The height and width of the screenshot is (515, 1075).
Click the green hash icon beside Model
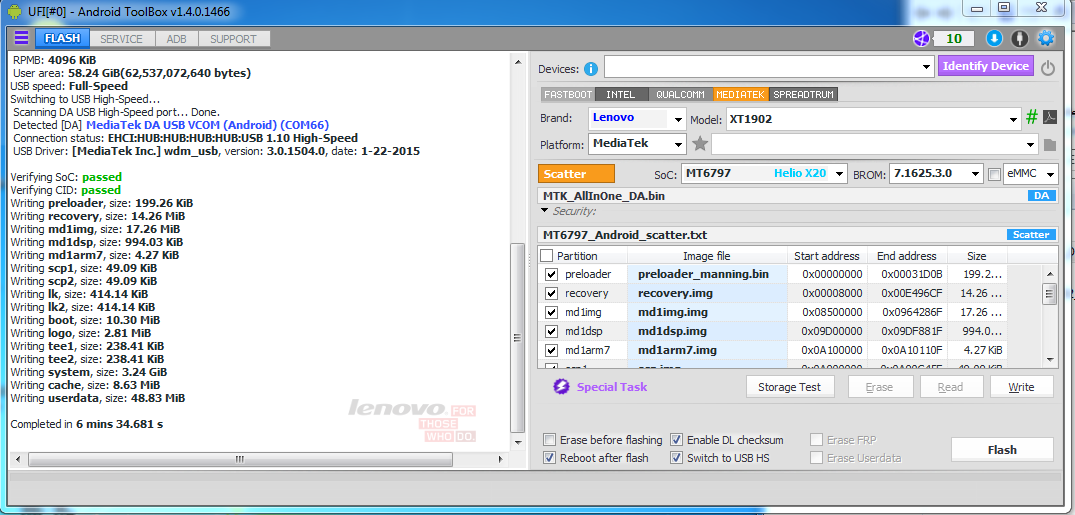pyautogui.click(x=1032, y=117)
